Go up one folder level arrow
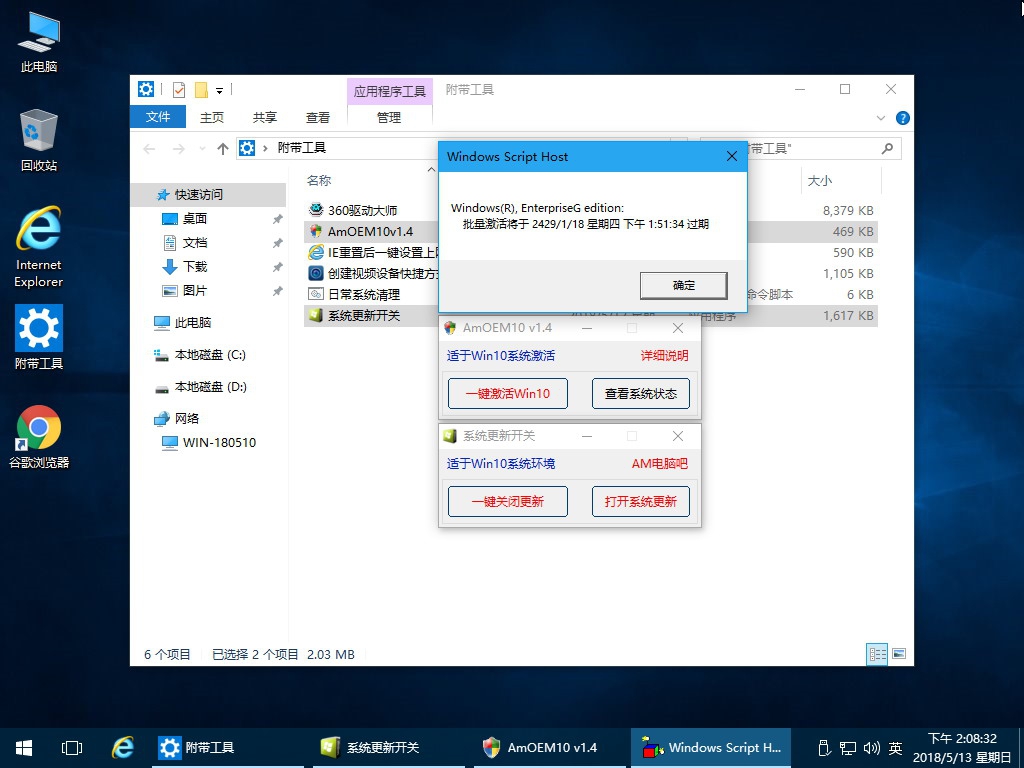This screenshot has width=1024, height=768. (x=223, y=149)
